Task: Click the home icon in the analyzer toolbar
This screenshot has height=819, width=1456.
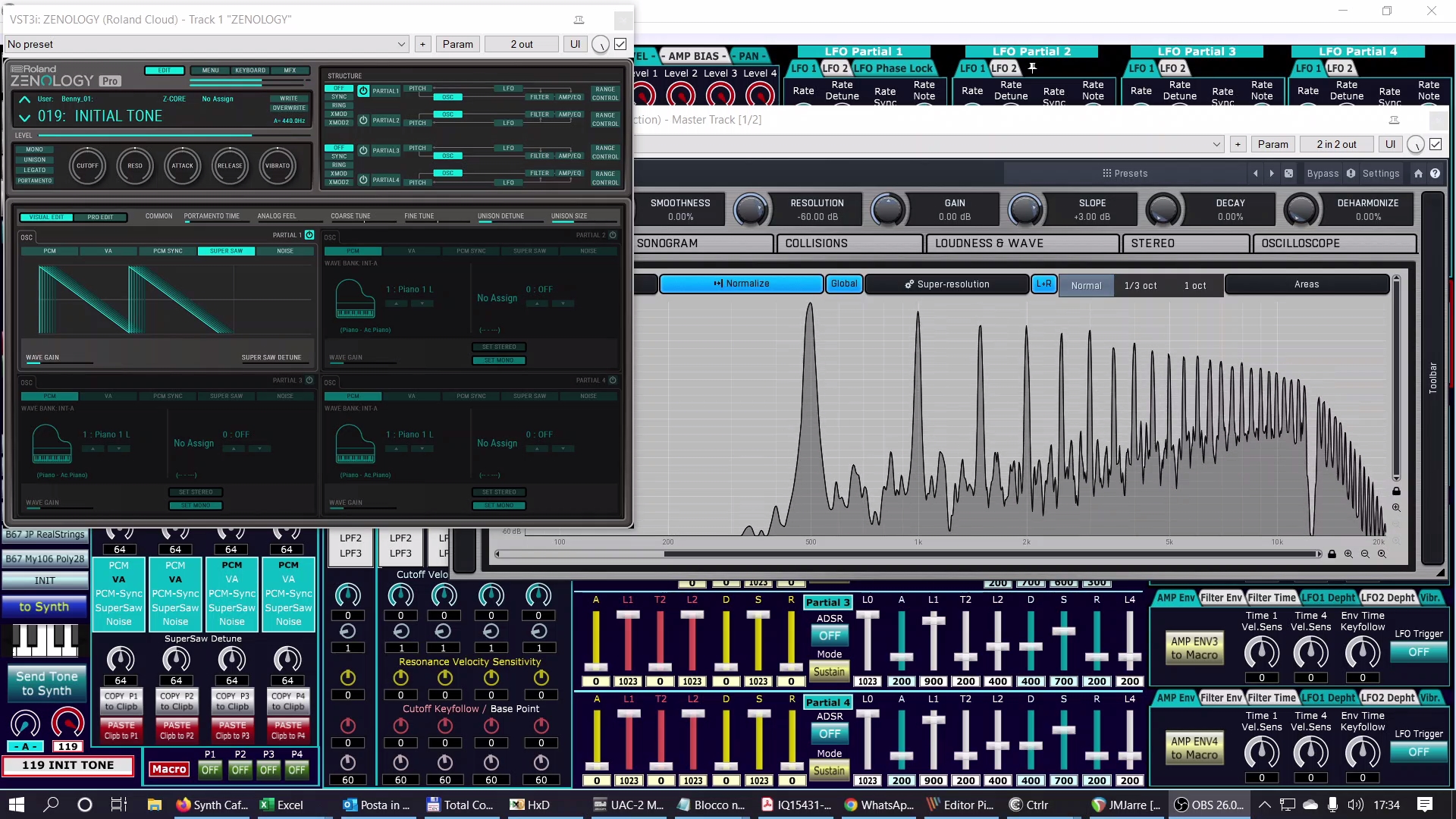Action: click(1417, 173)
